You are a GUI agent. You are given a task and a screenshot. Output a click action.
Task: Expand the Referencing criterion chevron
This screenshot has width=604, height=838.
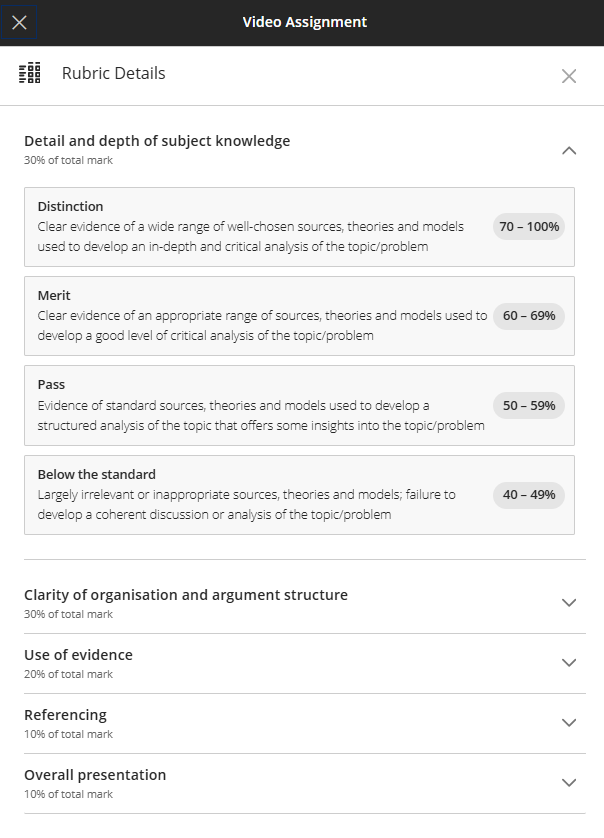point(569,723)
